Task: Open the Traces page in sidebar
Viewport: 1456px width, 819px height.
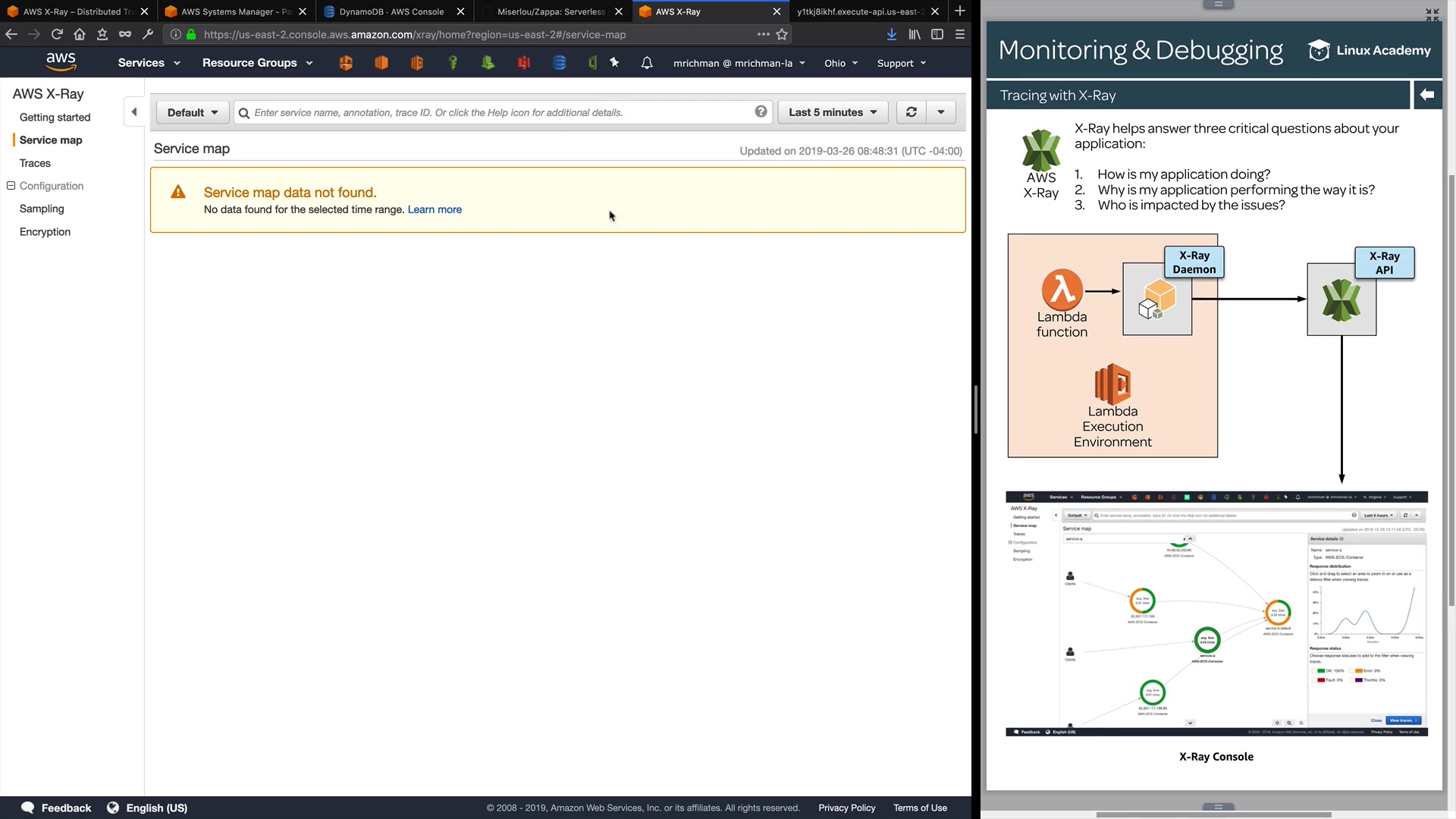Action: [35, 163]
